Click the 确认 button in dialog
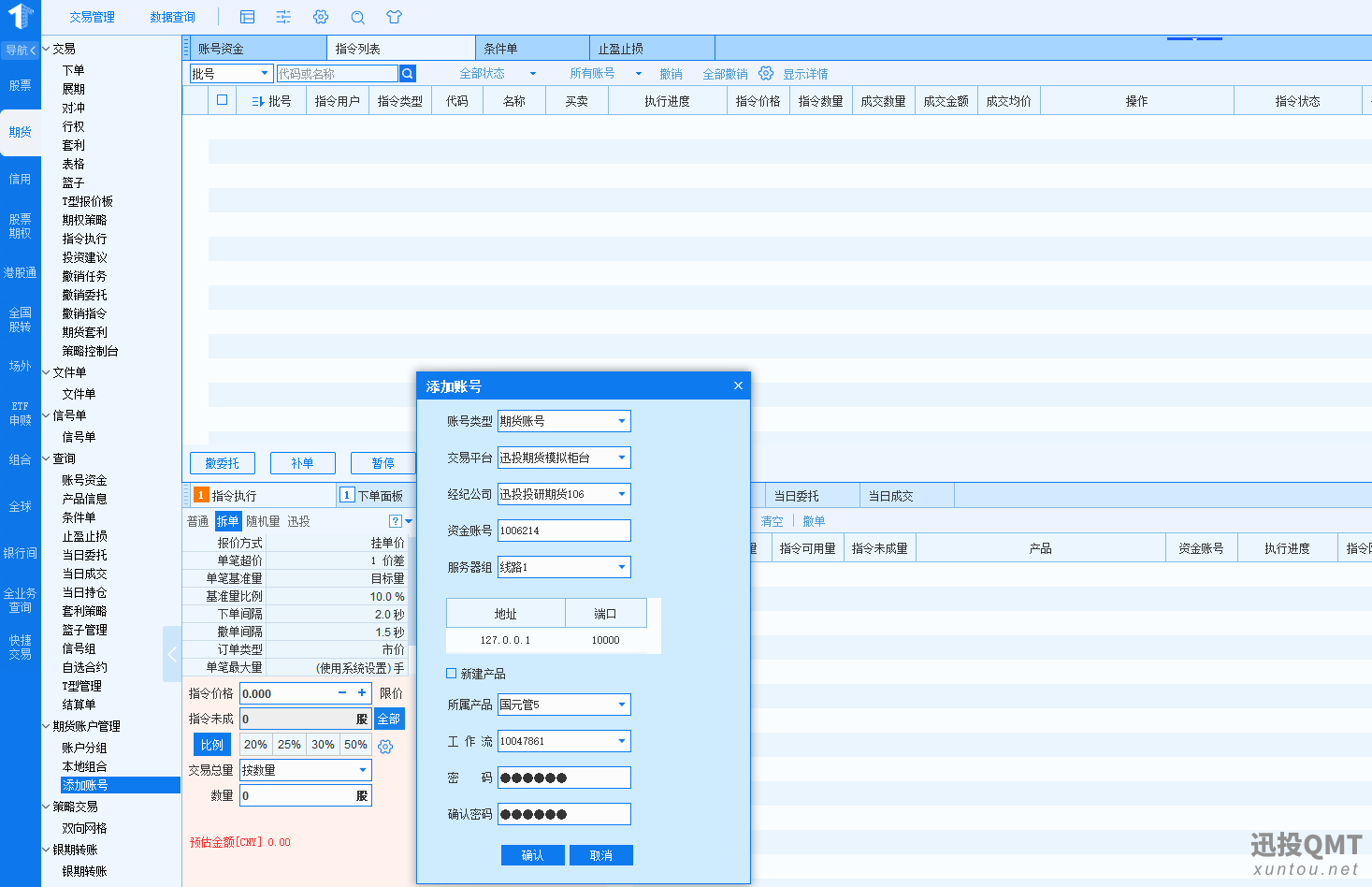The height and width of the screenshot is (887, 1372). tap(533, 855)
